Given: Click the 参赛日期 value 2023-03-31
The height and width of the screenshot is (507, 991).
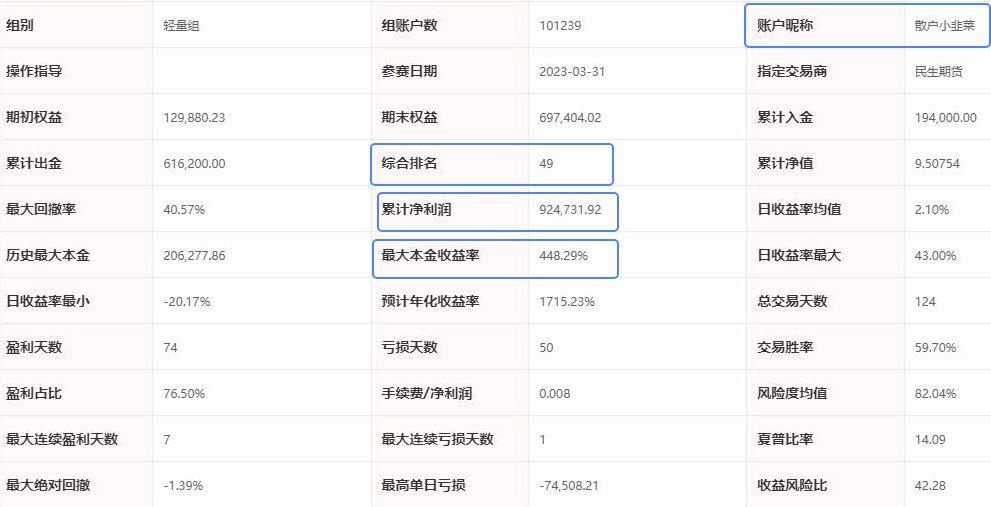Looking at the screenshot, I should pyautogui.click(x=572, y=71).
